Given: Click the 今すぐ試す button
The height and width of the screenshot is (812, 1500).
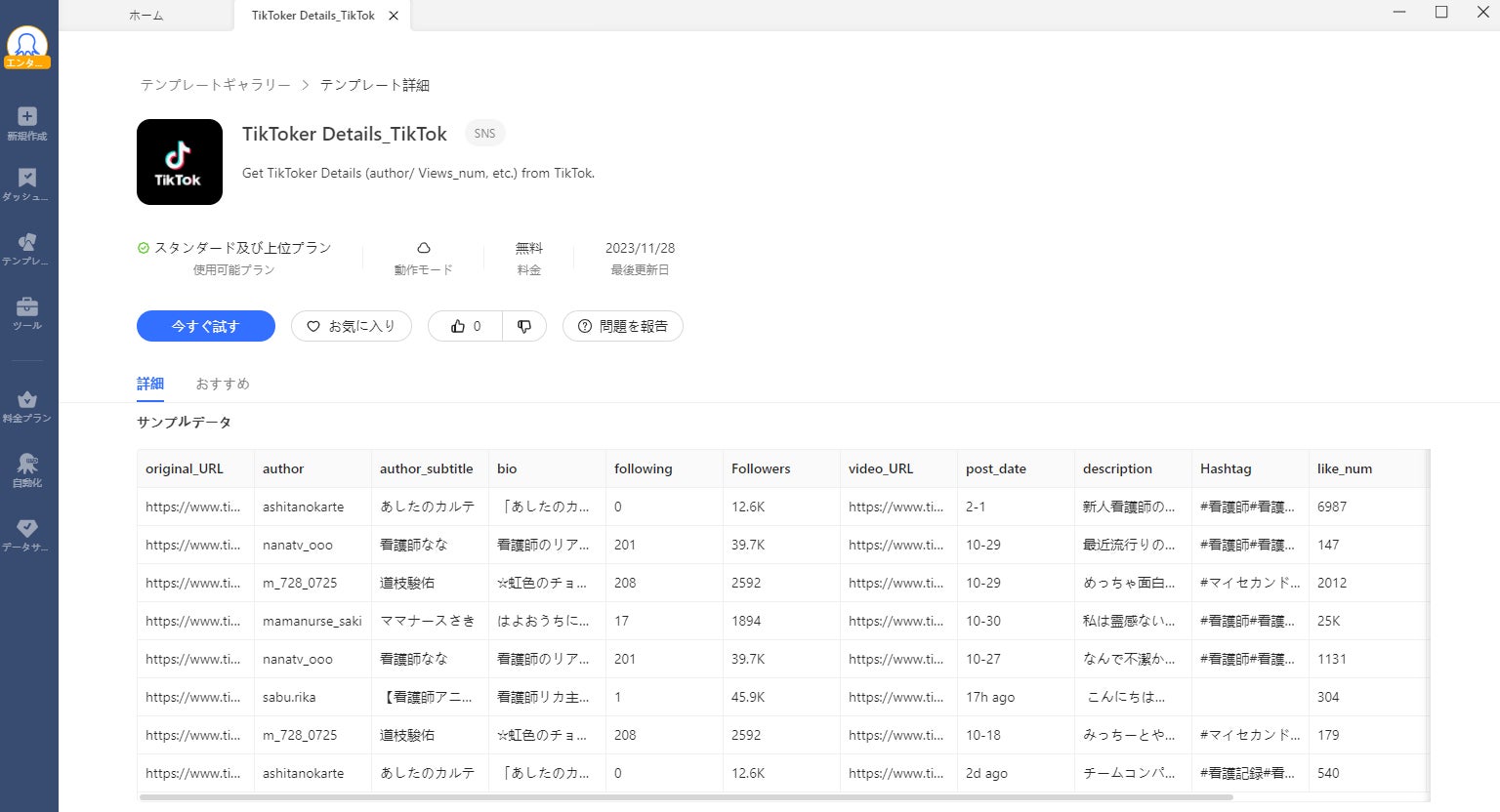Looking at the screenshot, I should [206, 326].
